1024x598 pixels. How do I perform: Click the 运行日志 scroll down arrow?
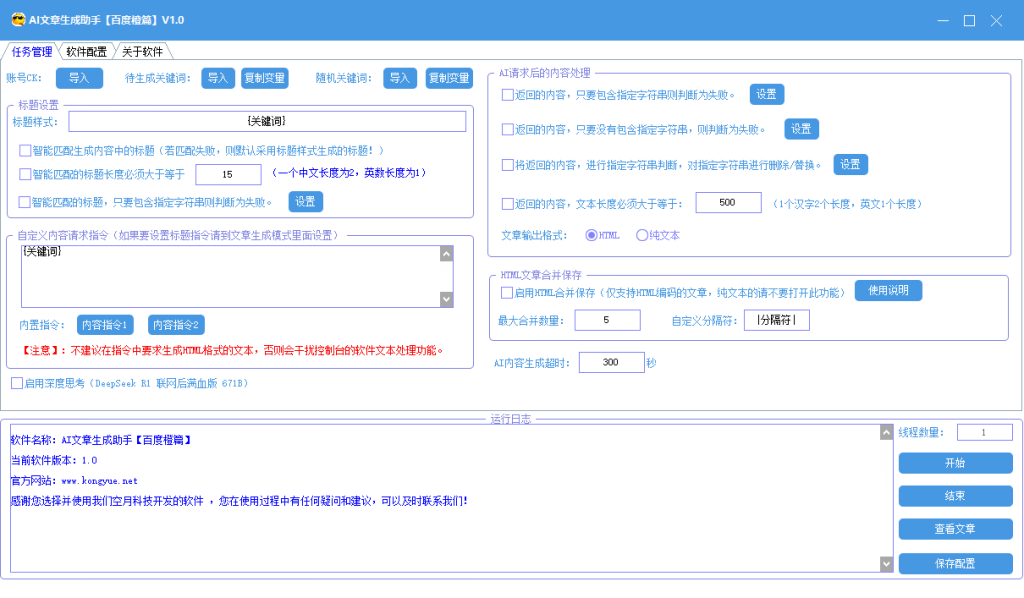click(886, 563)
